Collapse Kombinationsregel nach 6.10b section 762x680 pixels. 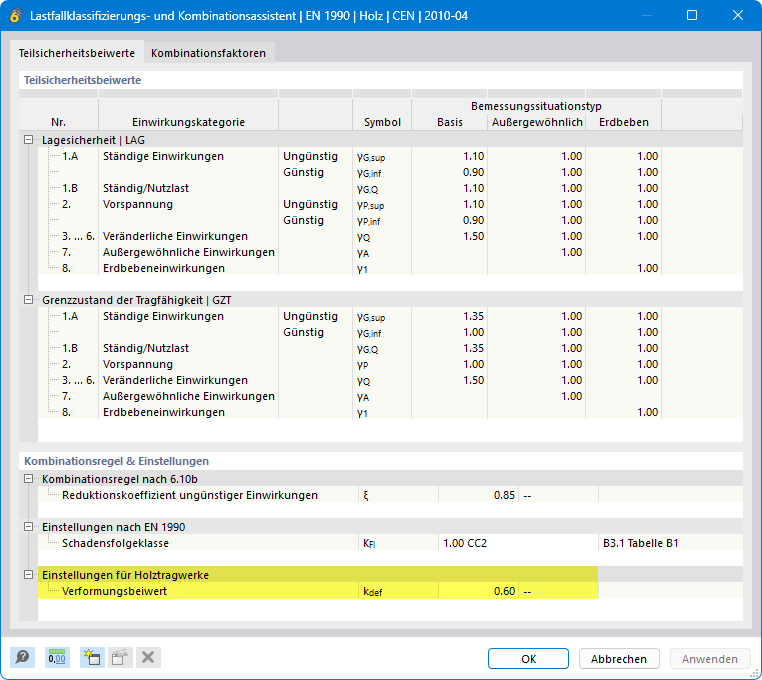pos(29,479)
